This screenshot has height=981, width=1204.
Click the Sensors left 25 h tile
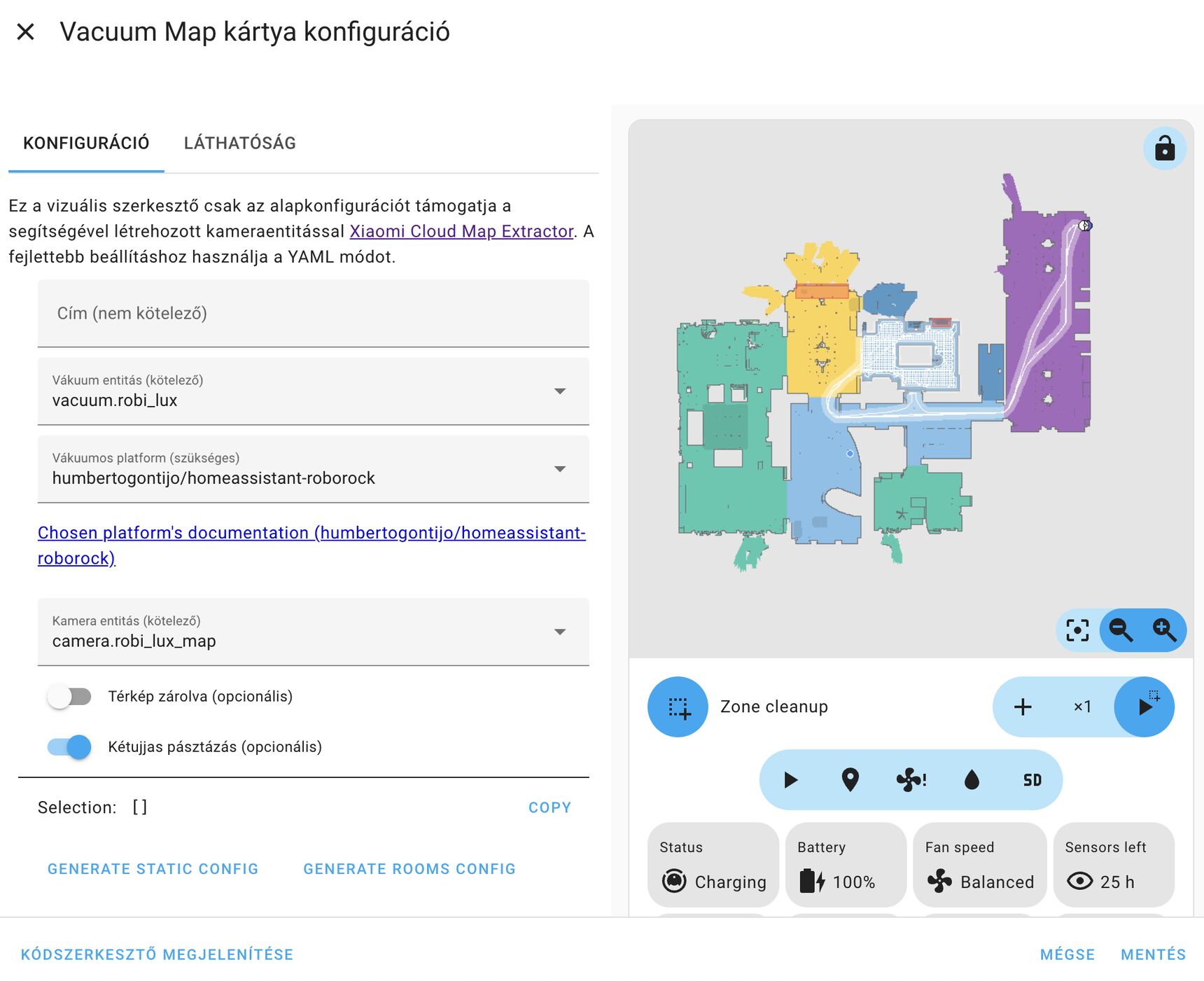pyautogui.click(x=1114, y=865)
